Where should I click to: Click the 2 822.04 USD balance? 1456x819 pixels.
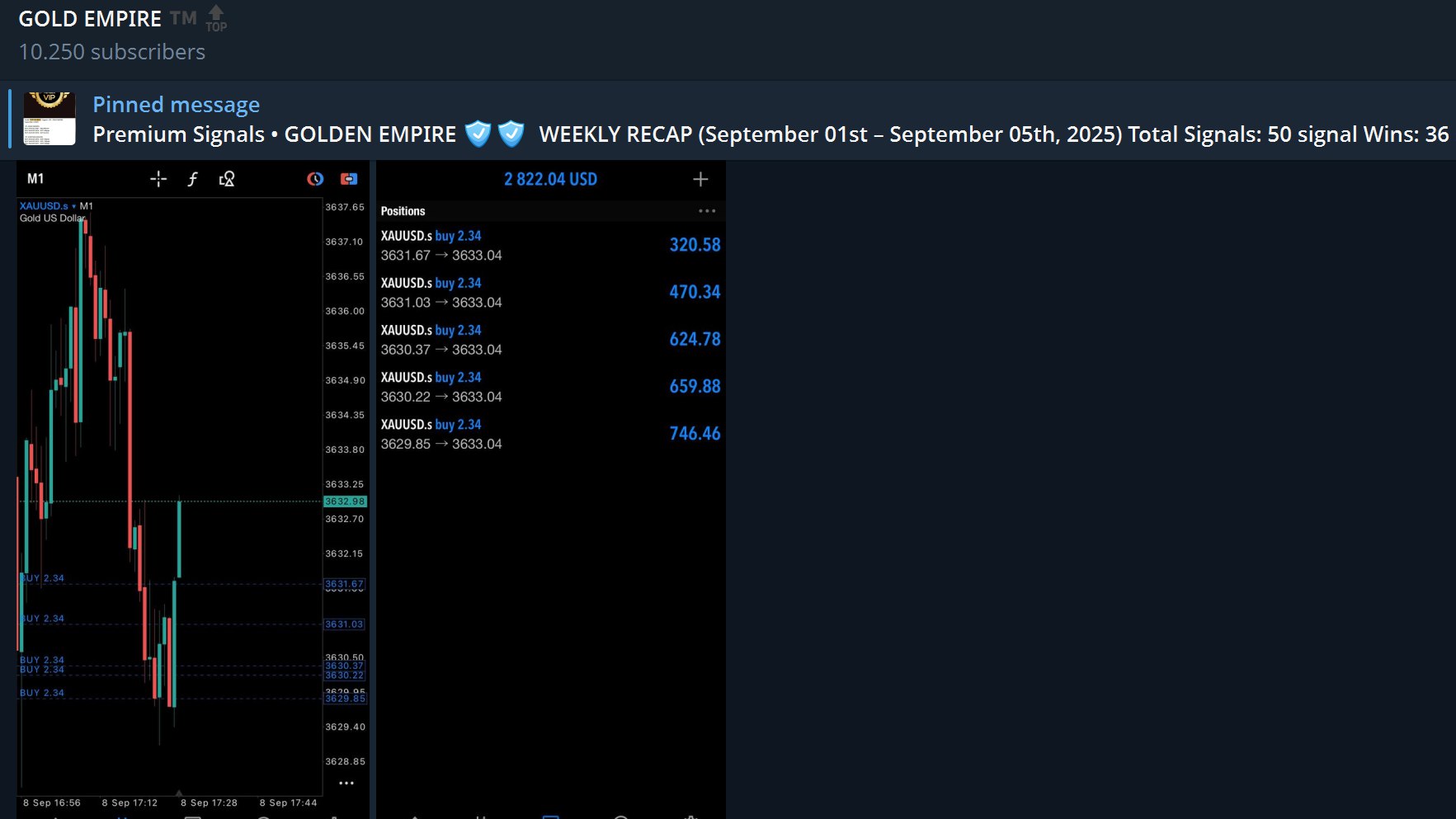pyautogui.click(x=550, y=179)
